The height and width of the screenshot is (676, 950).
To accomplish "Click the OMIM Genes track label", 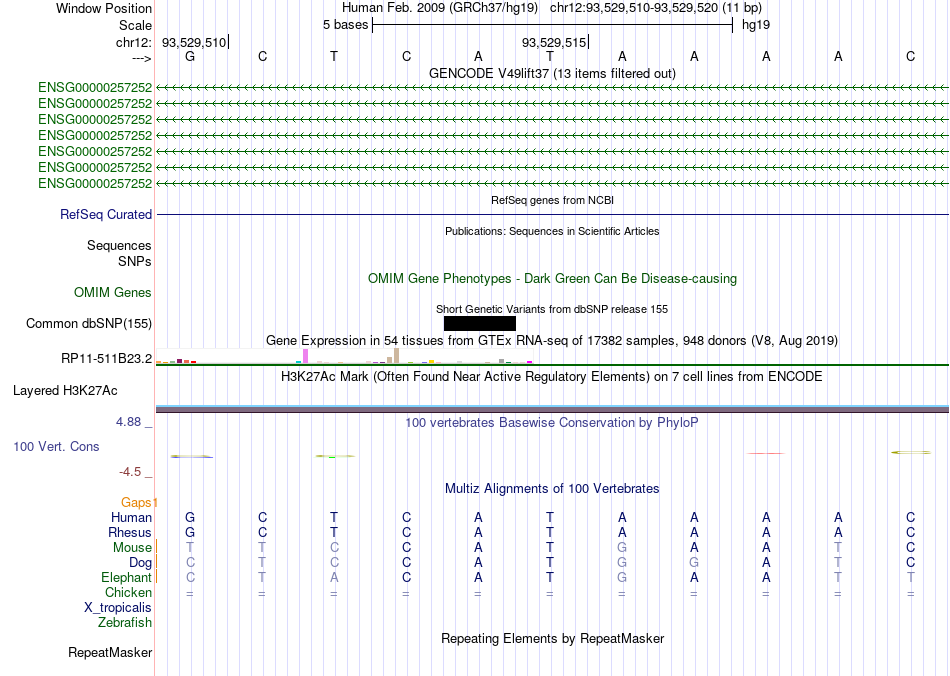I will tap(113, 293).
